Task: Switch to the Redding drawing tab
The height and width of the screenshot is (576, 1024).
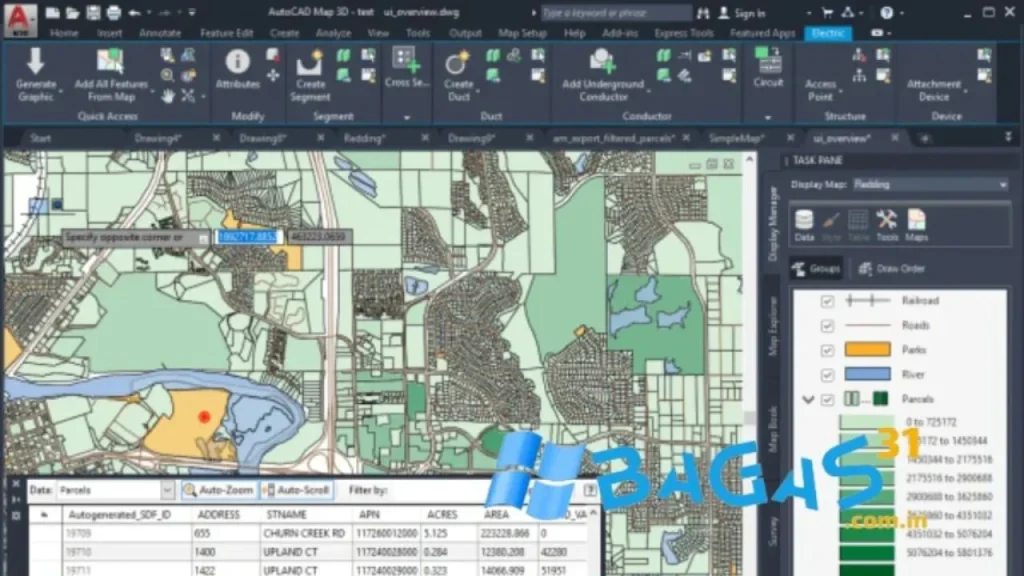Action: point(364,138)
